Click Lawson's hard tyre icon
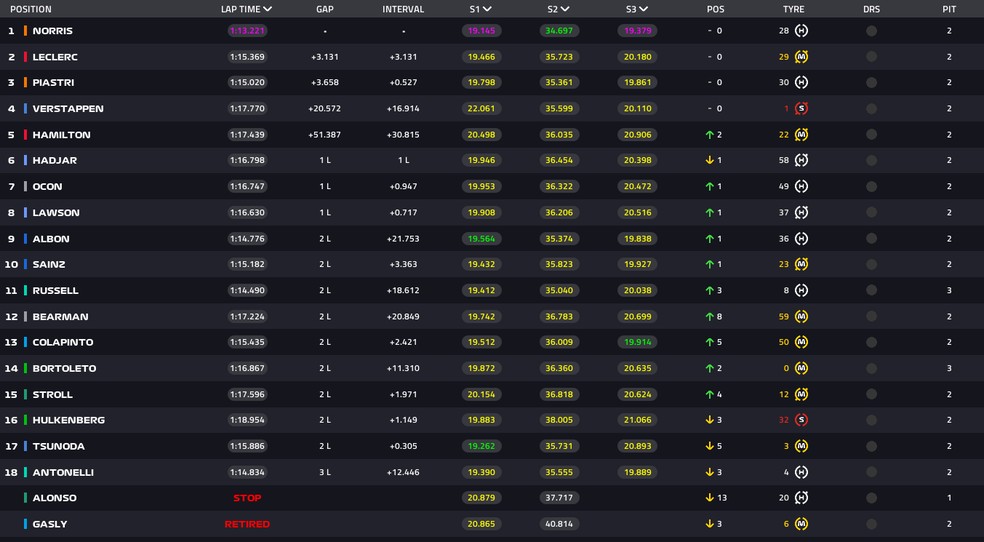This screenshot has width=984, height=542. [801, 212]
